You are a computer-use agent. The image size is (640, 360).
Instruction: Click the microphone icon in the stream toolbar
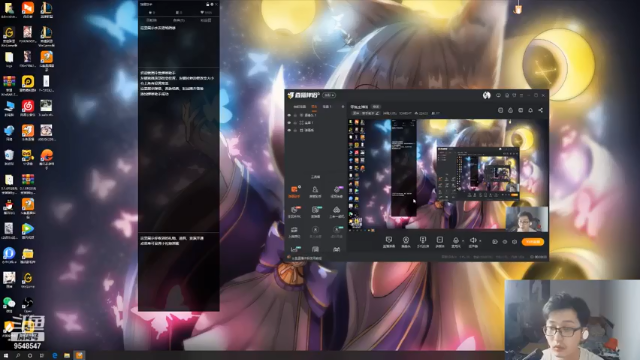[456, 241]
